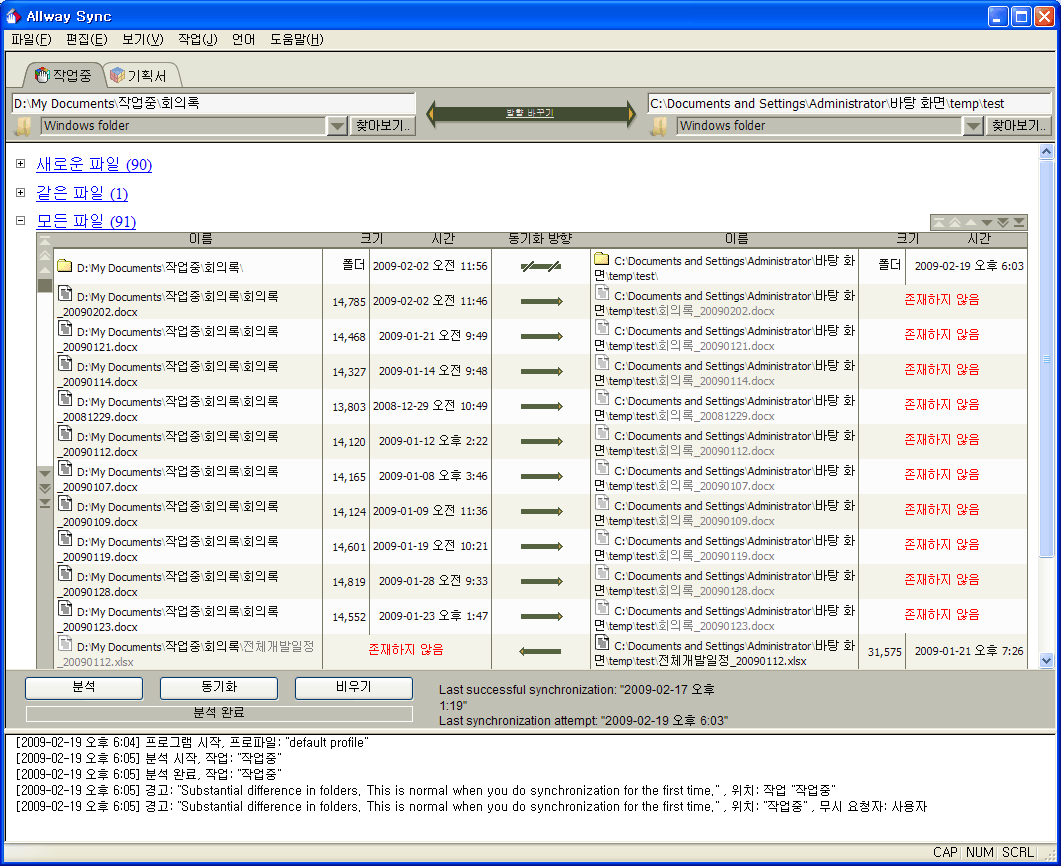
Task: Click the main scrollbar's down arrow
Action: point(1046,660)
